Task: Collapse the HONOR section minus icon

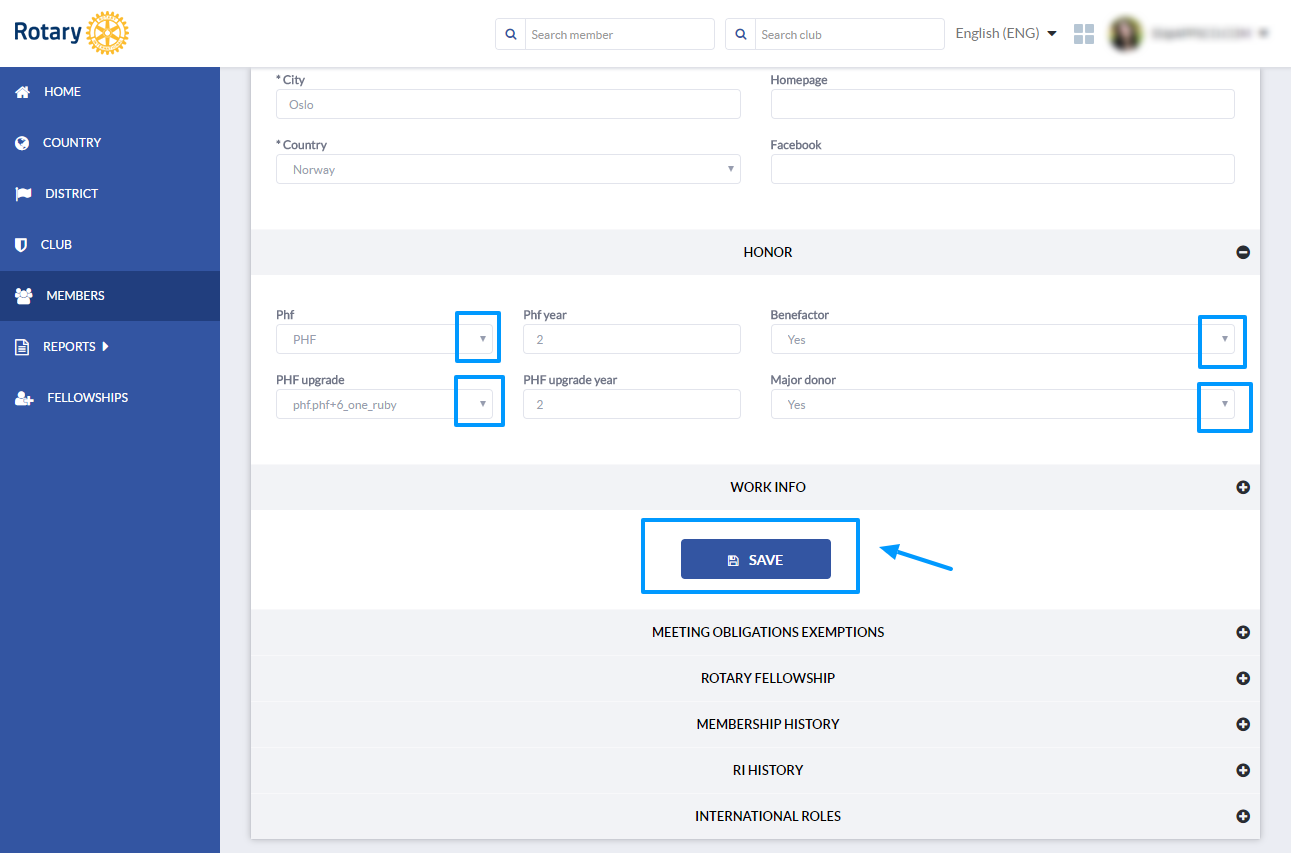Action: pyautogui.click(x=1243, y=253)
